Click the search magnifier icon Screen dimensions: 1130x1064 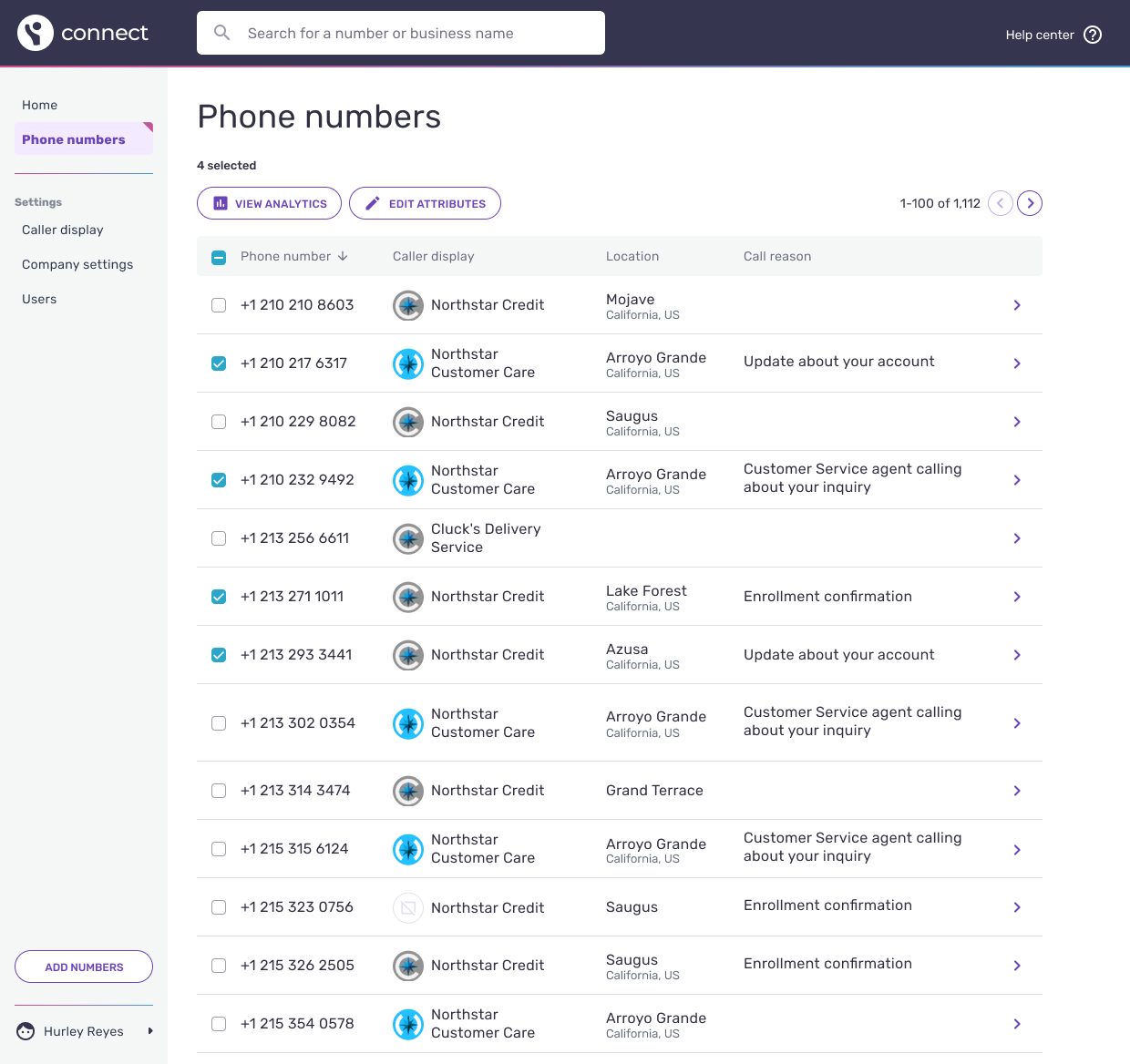221,32
